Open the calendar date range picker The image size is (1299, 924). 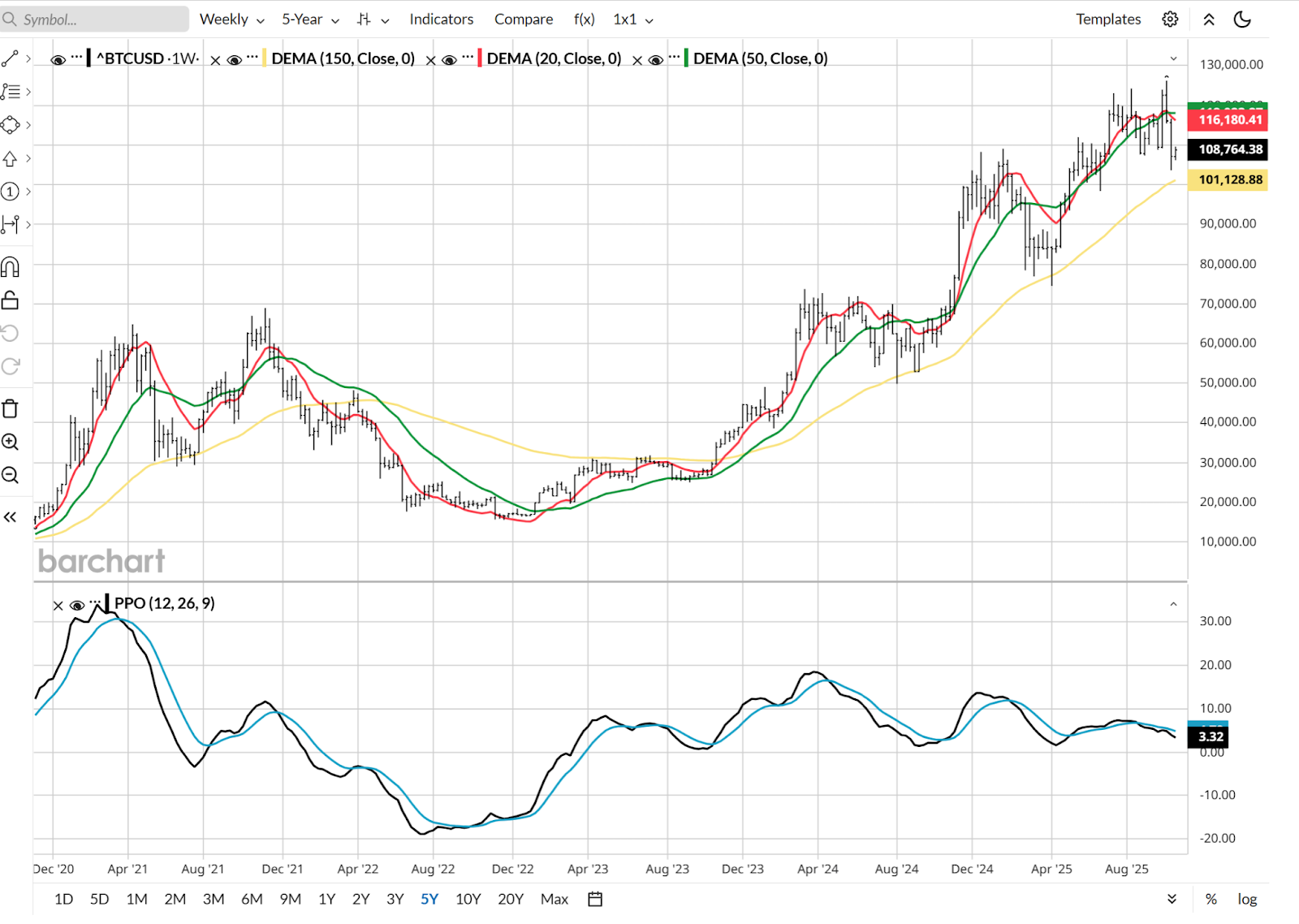pyautogui.click(x=595, y=899)
